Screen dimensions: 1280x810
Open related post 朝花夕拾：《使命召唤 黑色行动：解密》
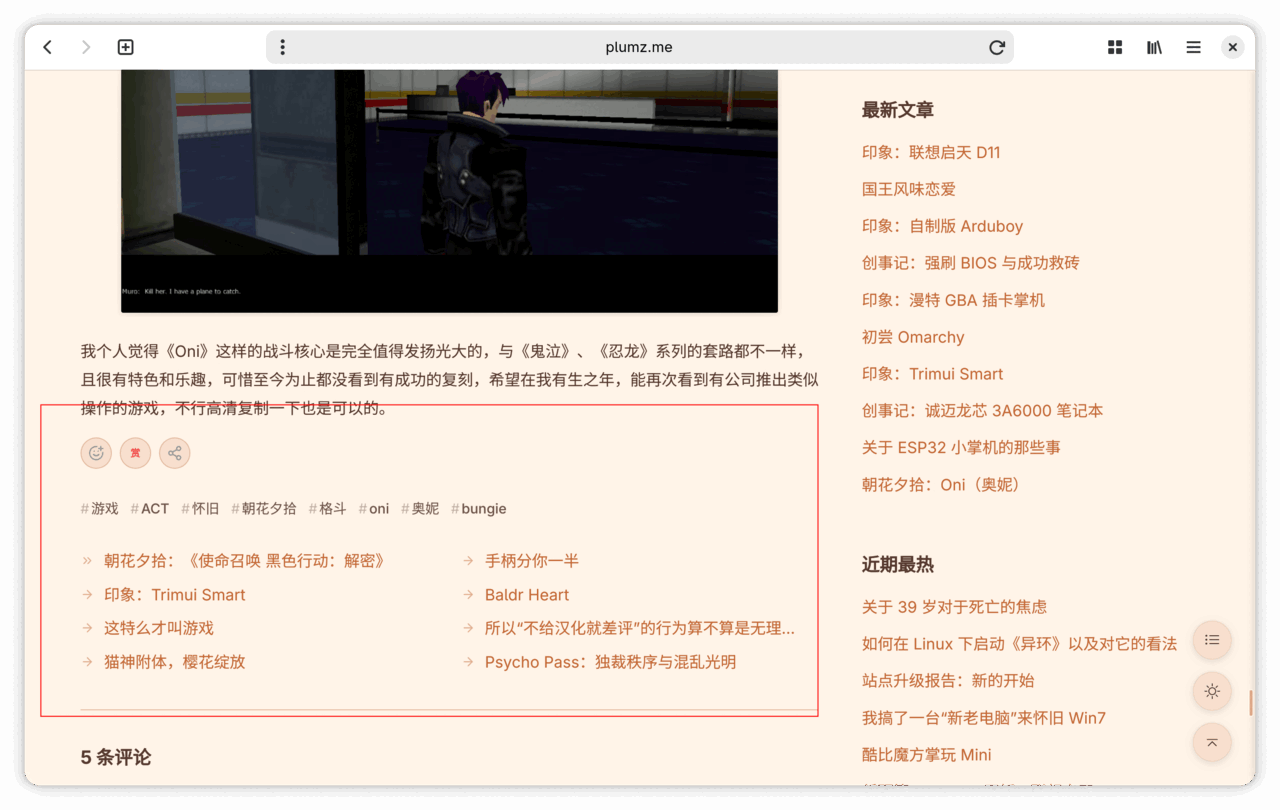(x=244, y=561)
